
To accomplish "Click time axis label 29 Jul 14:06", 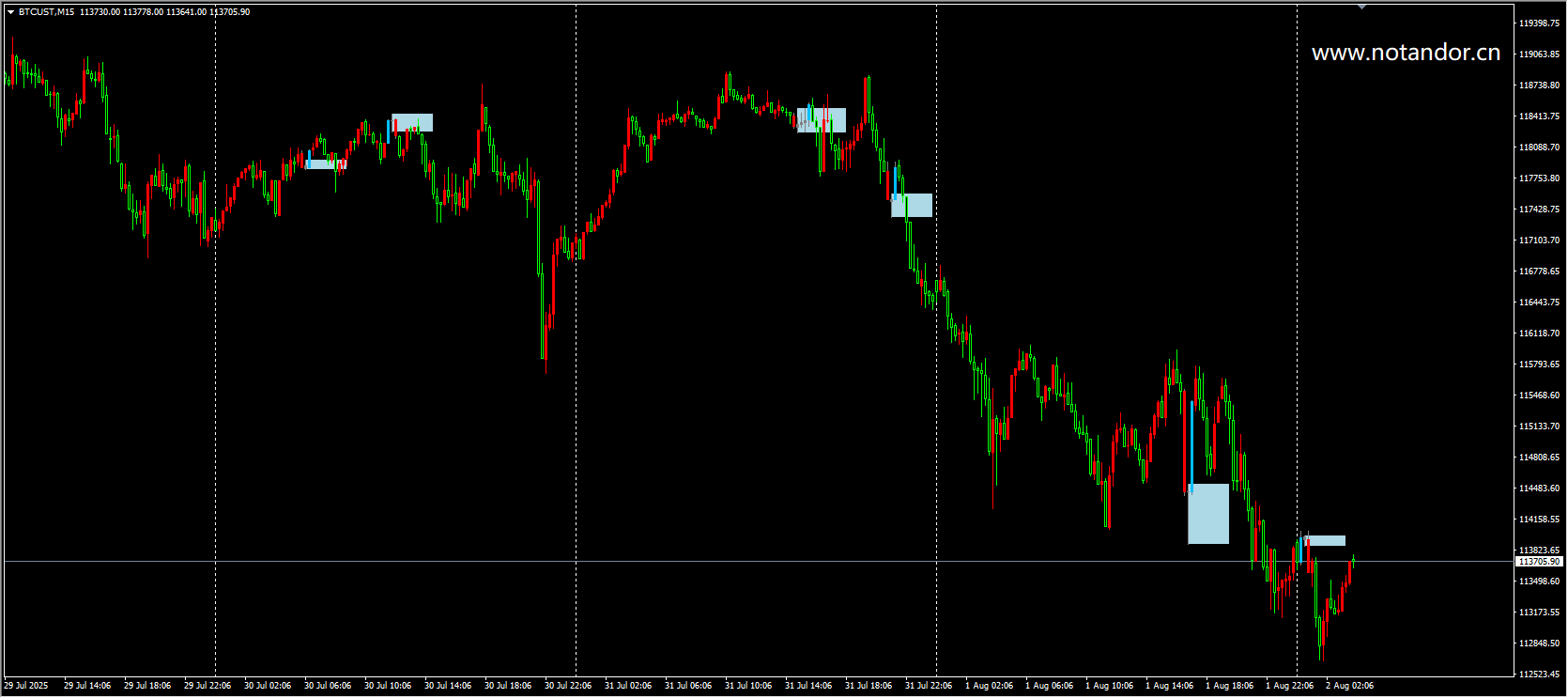I will click(87, 686).
